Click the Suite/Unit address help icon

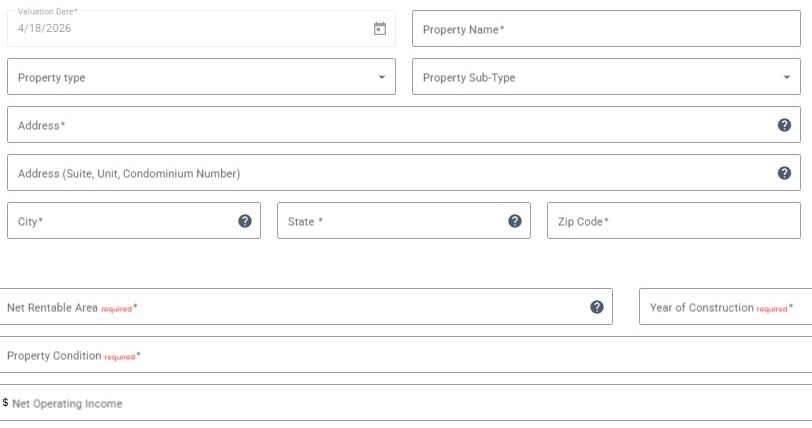click(784, 173)
